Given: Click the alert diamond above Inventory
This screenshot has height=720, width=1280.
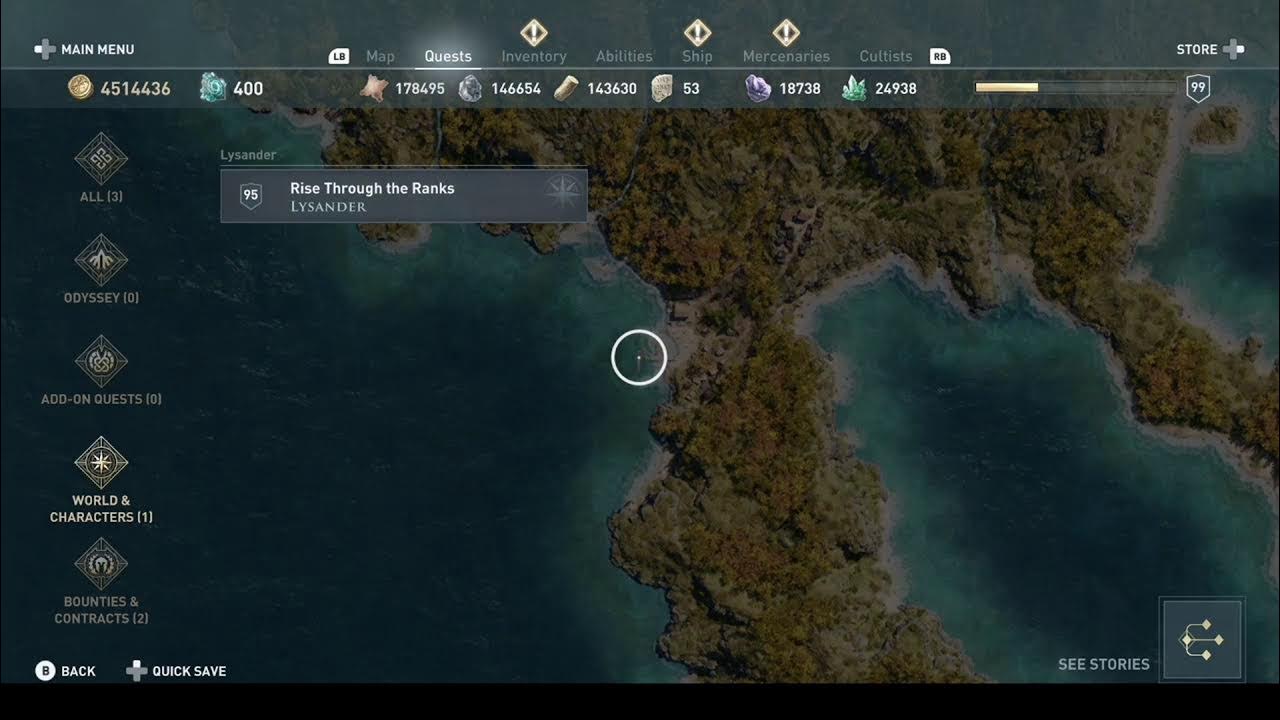Looking at the screenshot, I should point(534,32).
